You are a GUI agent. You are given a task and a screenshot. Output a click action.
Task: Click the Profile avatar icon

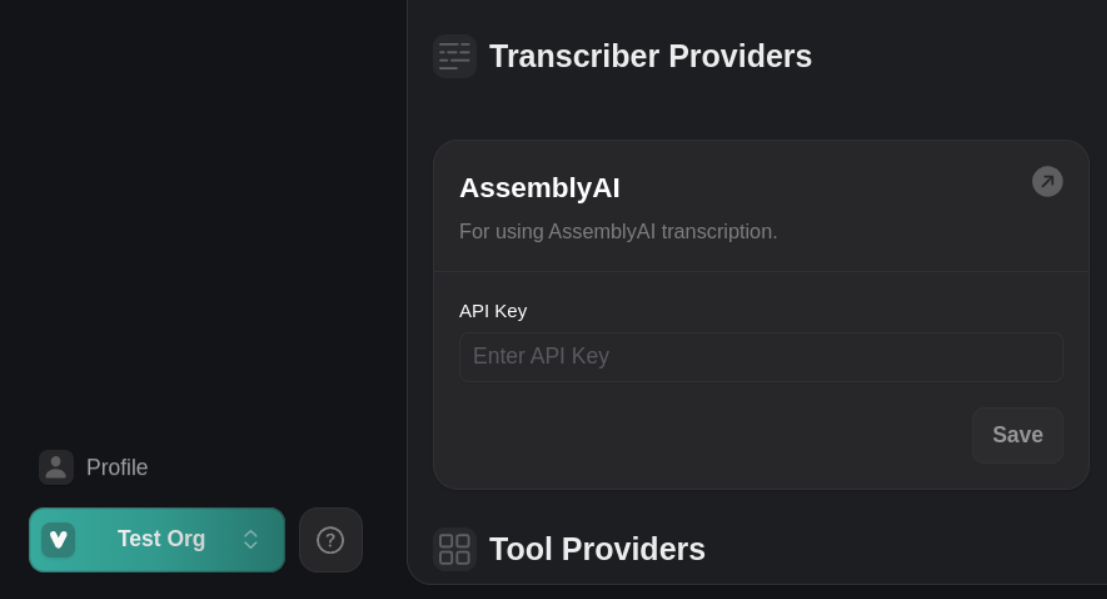pos(56,467)
